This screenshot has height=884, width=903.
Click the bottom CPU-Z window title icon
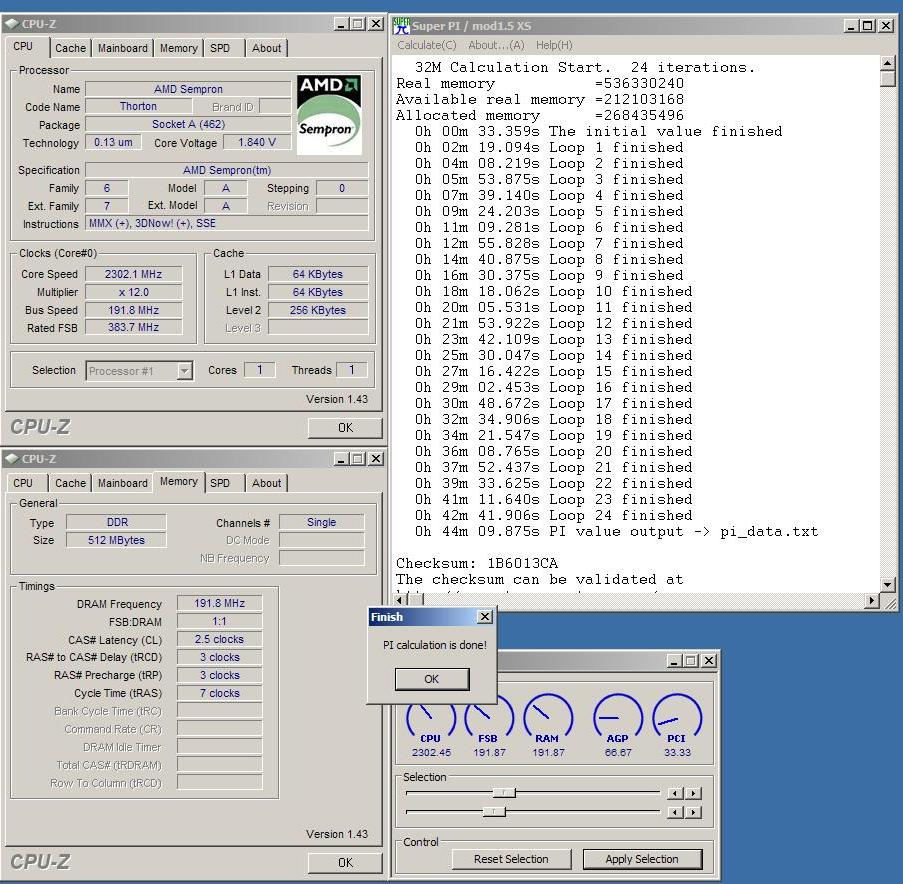pos(12,459)
